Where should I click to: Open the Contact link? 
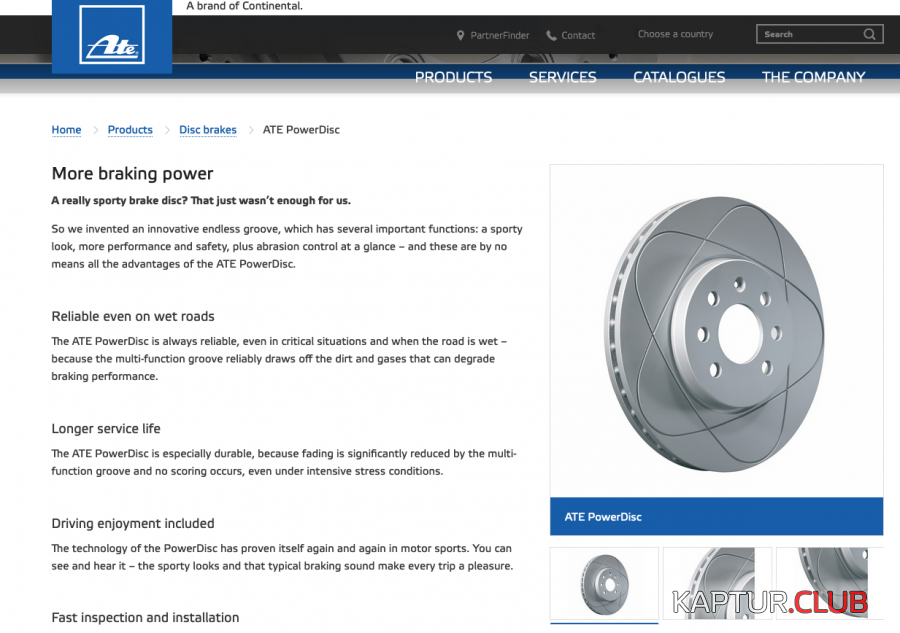[x=578, y=35]
